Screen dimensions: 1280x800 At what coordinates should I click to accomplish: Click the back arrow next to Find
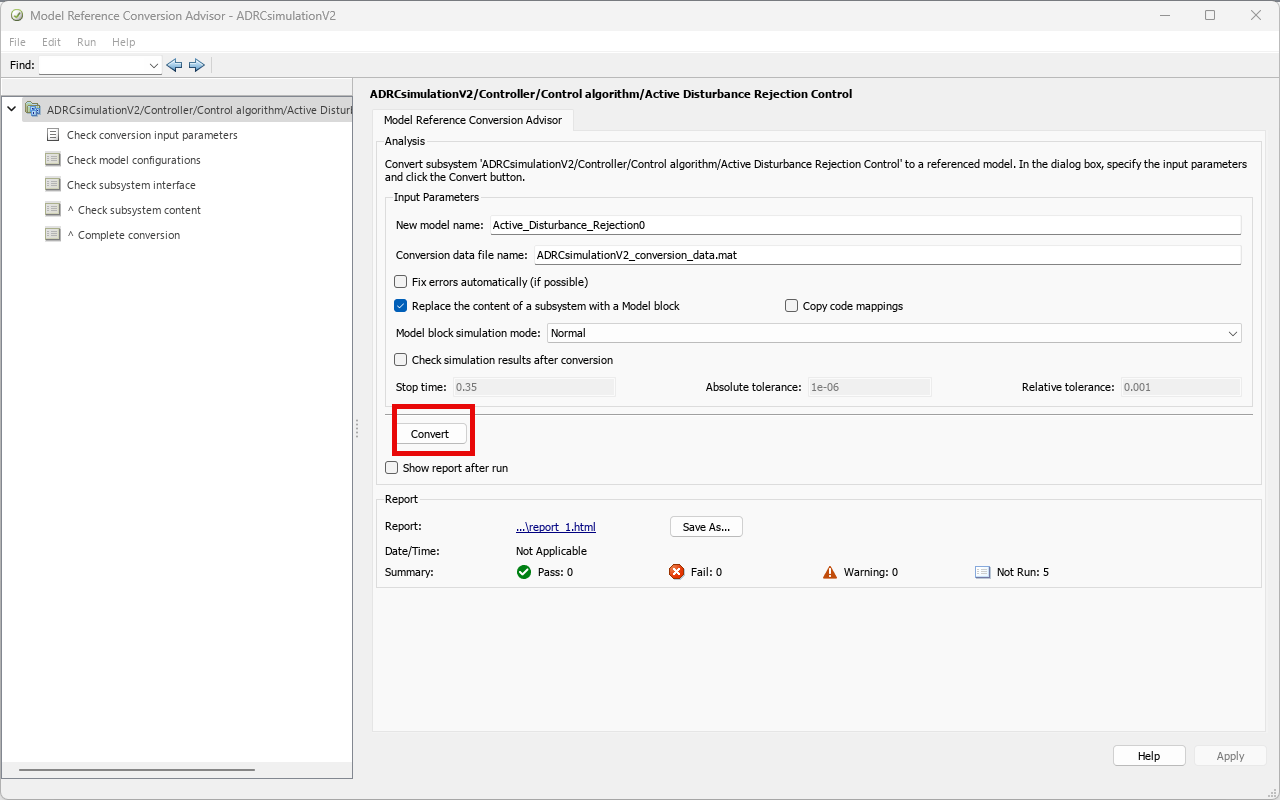point(174,65)
